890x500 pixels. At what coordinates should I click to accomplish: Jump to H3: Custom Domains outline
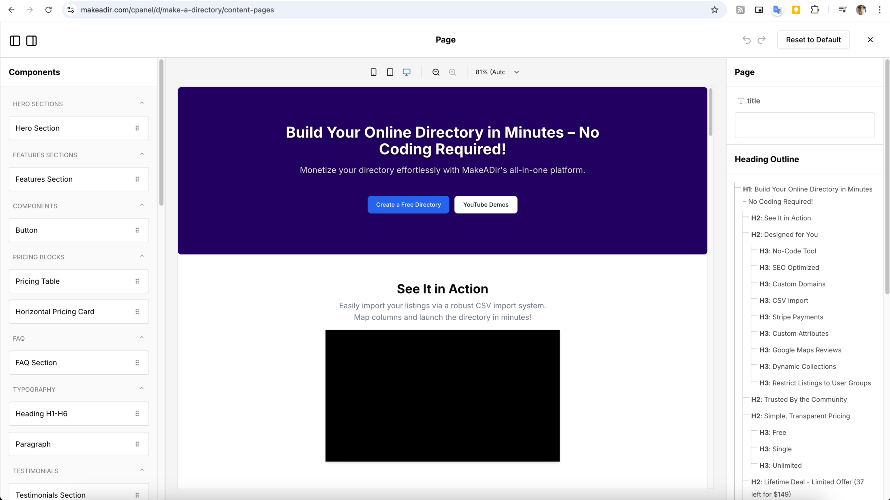(x=792, y=284)
